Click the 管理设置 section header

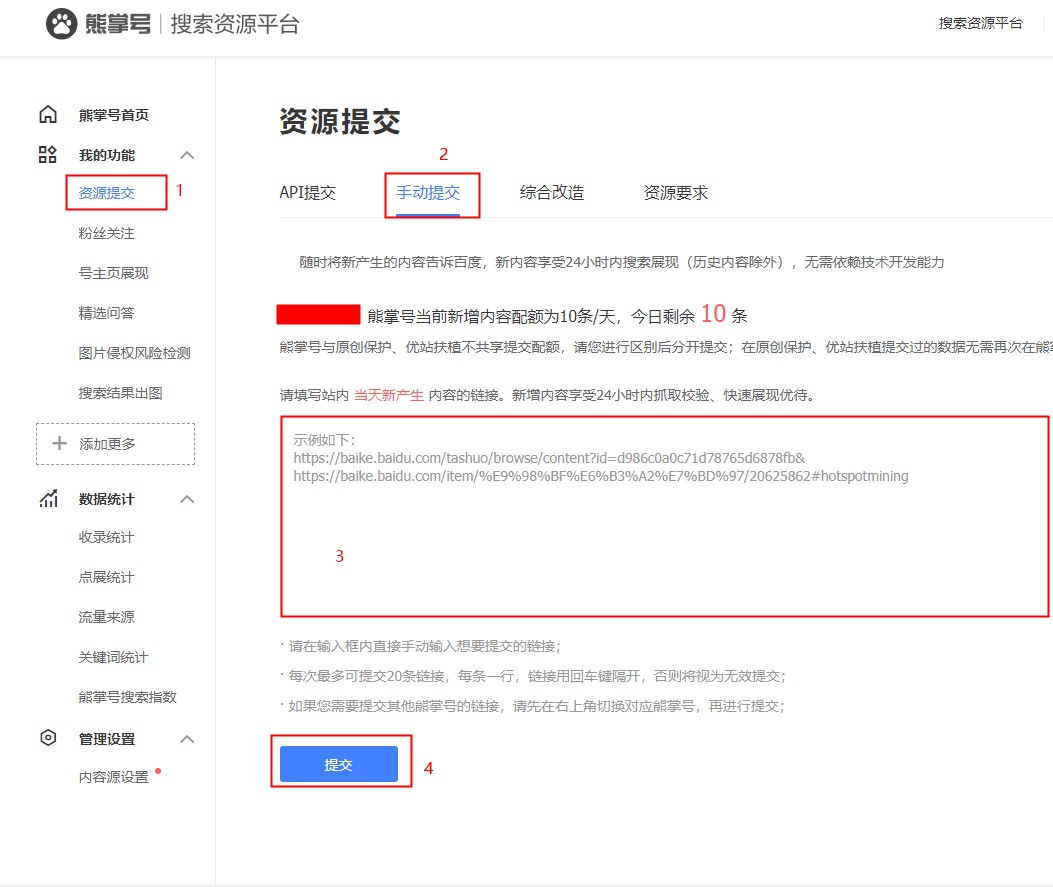[107, 739]
